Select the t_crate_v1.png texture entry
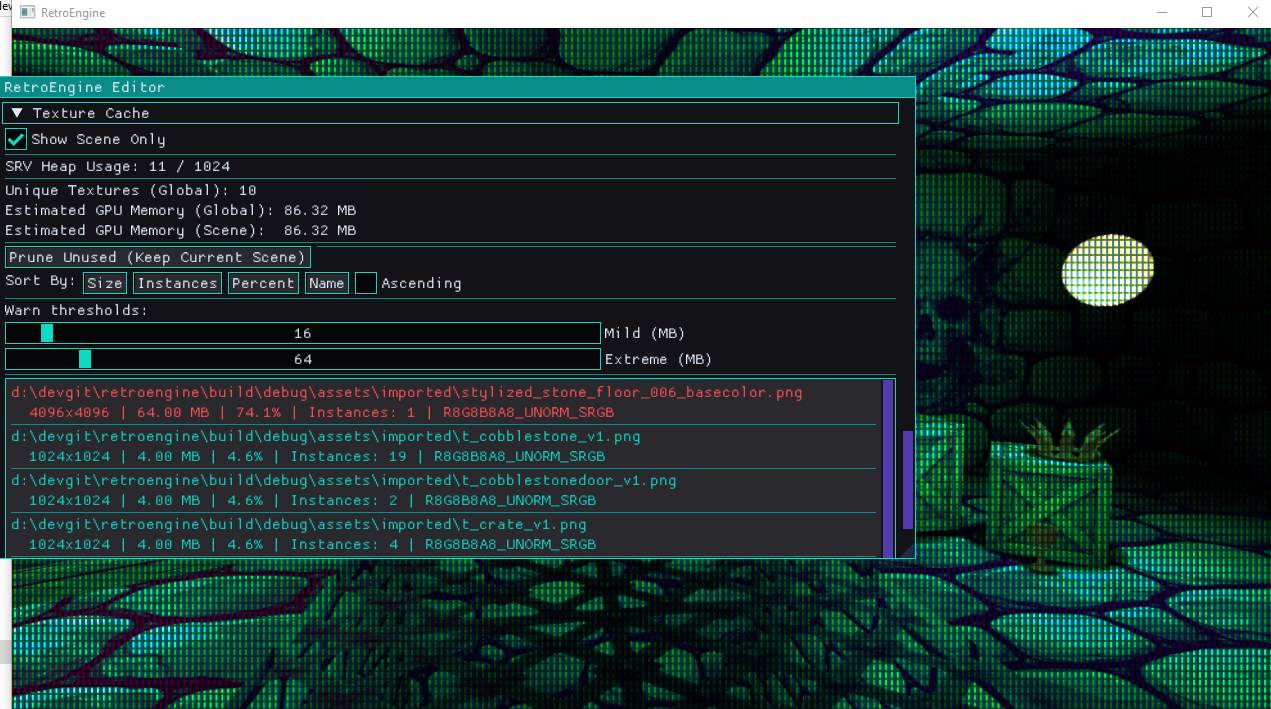 click(x=400, y=534)
